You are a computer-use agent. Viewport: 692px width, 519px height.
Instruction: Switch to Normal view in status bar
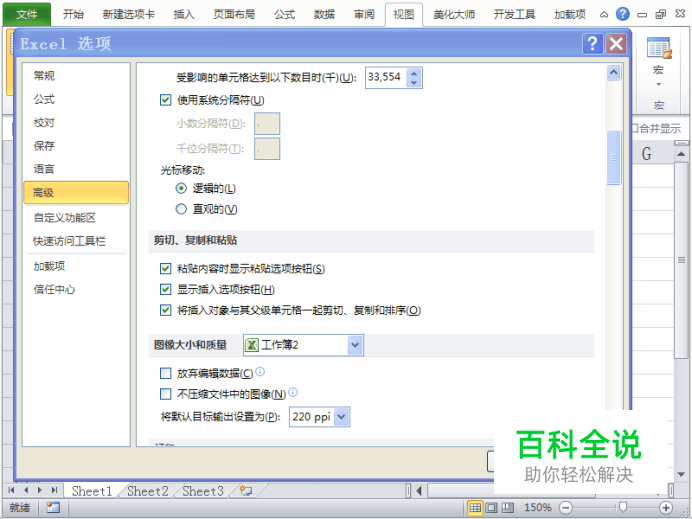(x=475, y=508)
